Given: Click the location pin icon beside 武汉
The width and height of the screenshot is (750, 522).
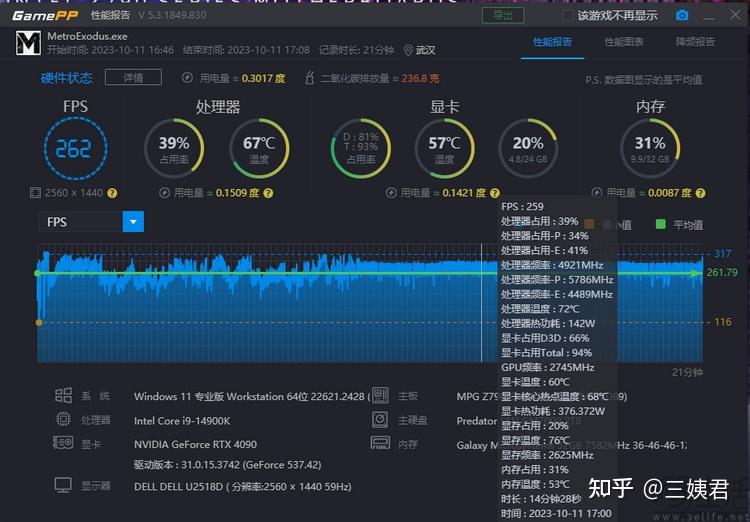Looking at the screenshot, I should [408, 50].
